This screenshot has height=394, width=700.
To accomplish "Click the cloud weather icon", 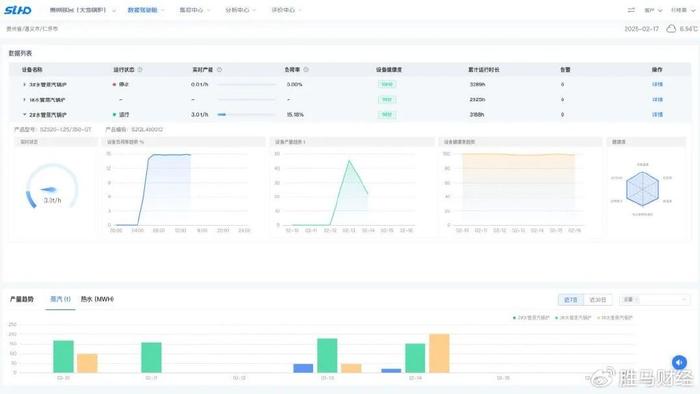I will point(671,29).
